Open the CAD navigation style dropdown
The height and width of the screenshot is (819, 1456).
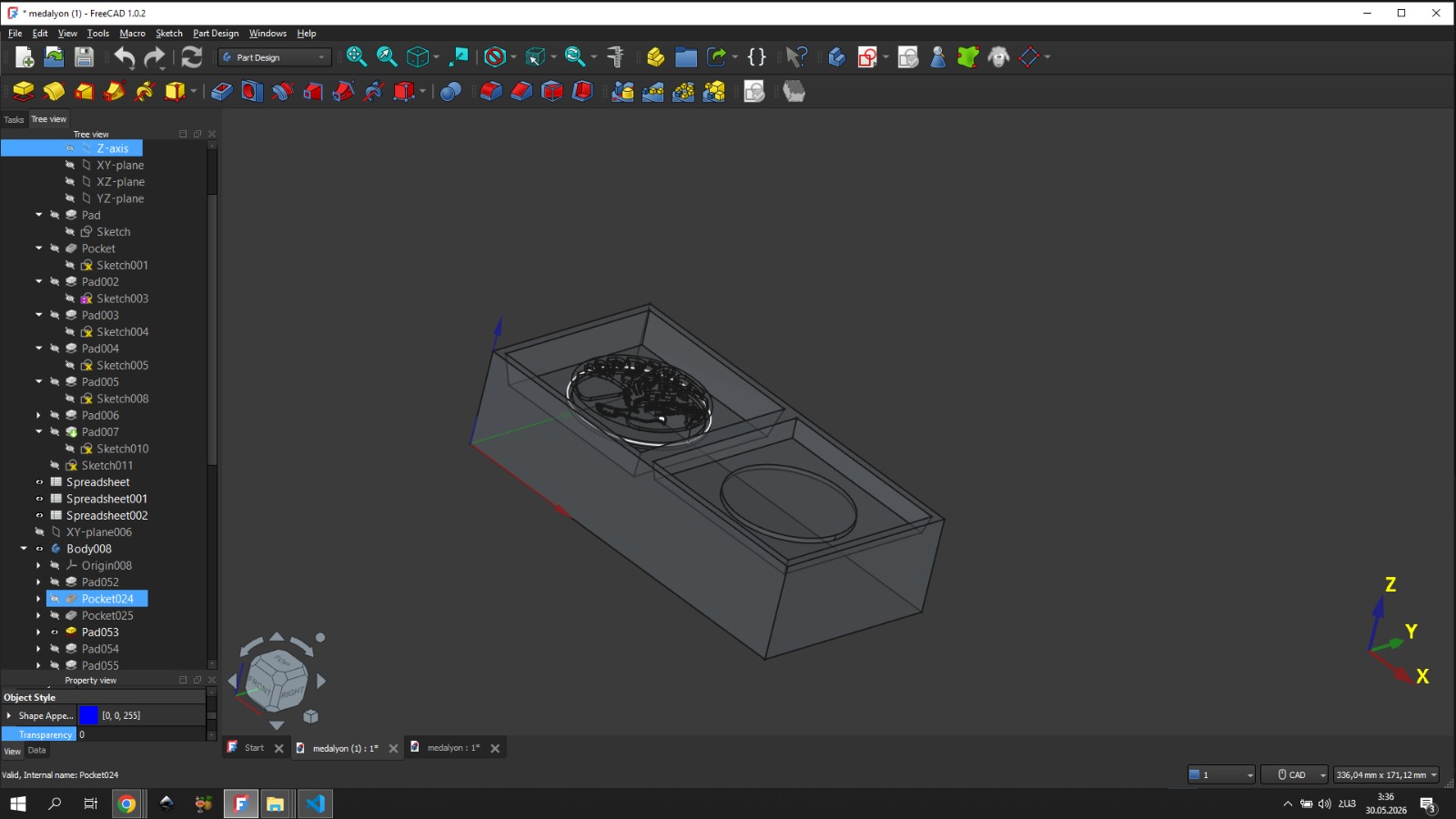[1295, 775]
